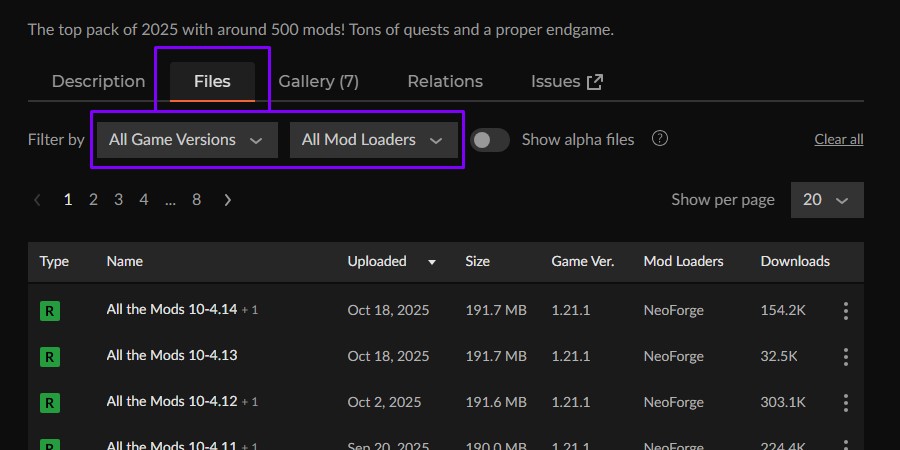Screen dimensions: 900x450
Task: Jump to page 8 of results
Action: coord(196,200)
